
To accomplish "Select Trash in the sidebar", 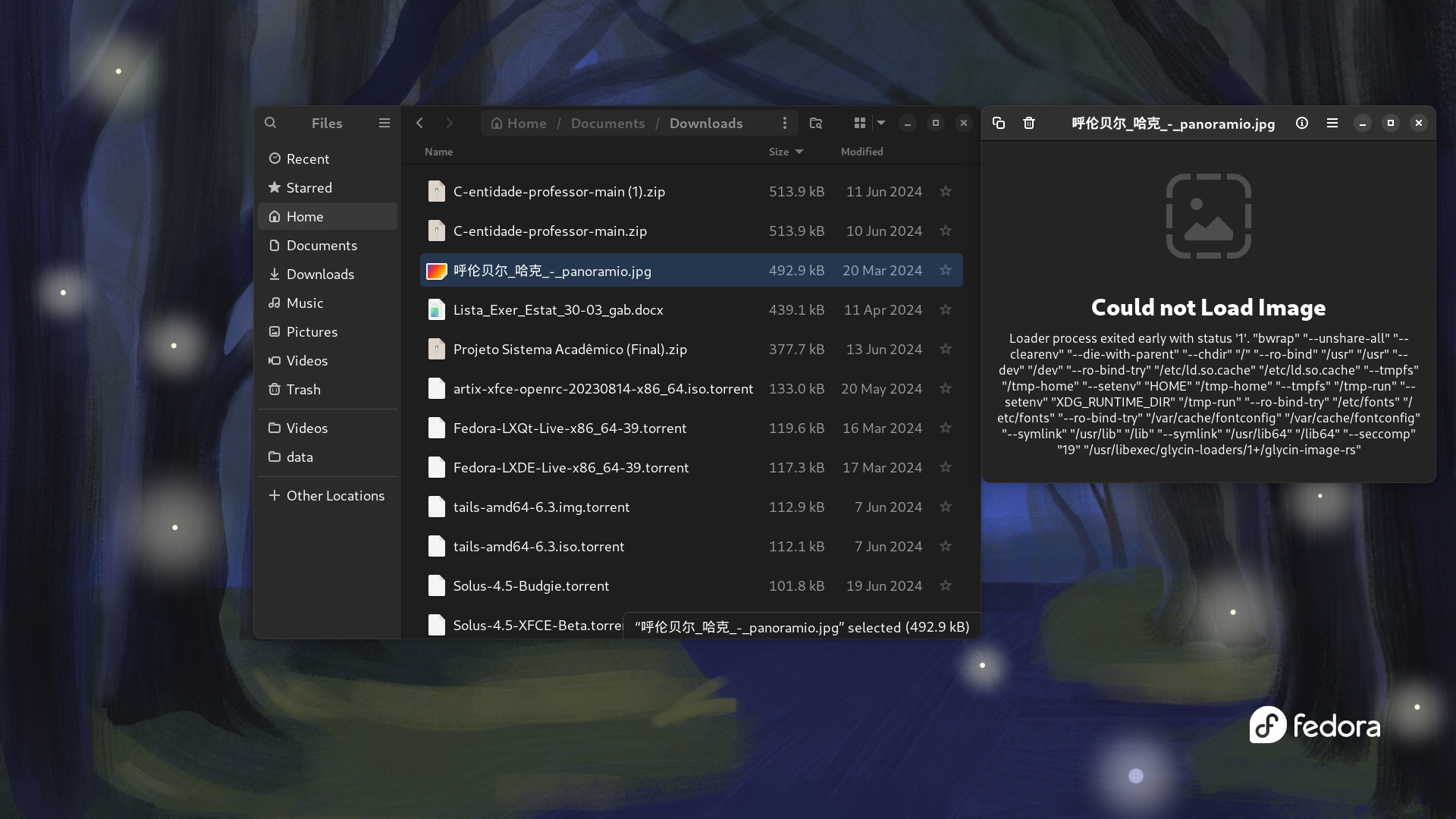I will [303, 390].
